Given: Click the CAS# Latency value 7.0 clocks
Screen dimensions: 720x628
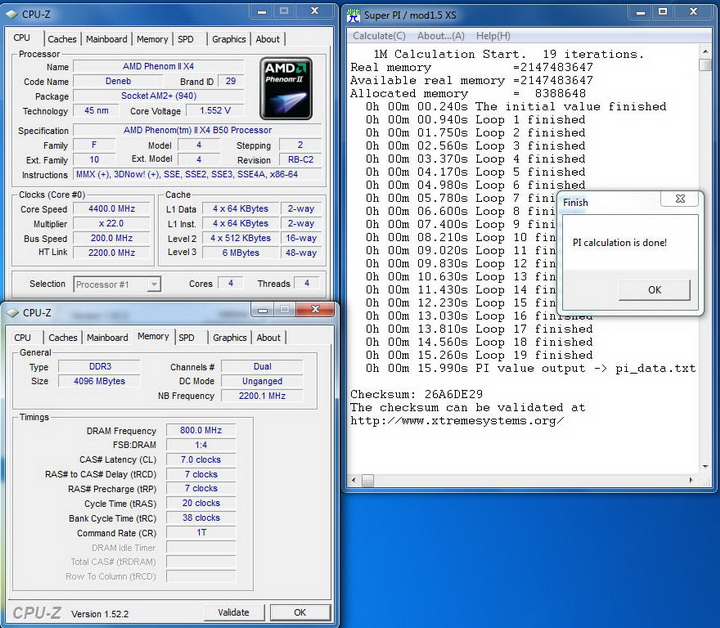Looking at the screenshot, I should click(x=201, y=460).
